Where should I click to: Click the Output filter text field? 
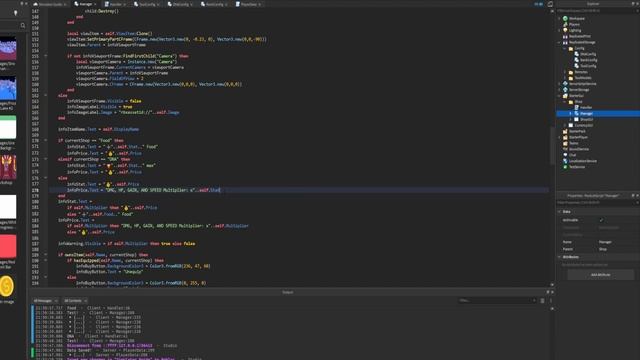[497, 300]
